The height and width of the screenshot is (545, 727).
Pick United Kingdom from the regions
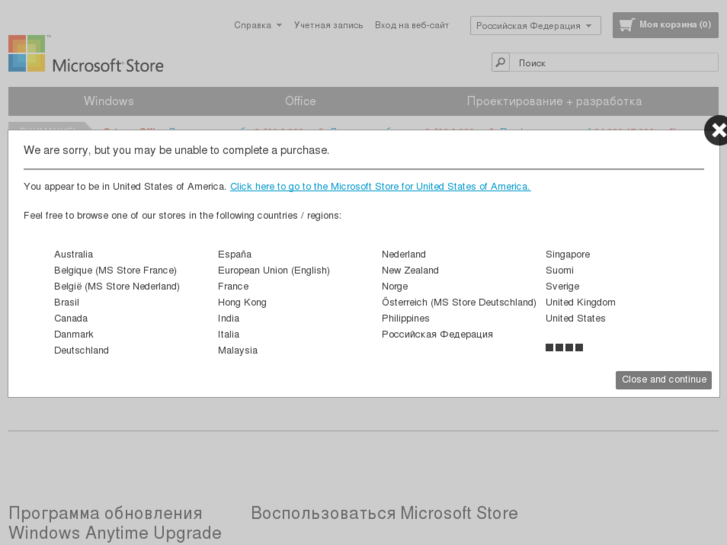pos(580,303)
